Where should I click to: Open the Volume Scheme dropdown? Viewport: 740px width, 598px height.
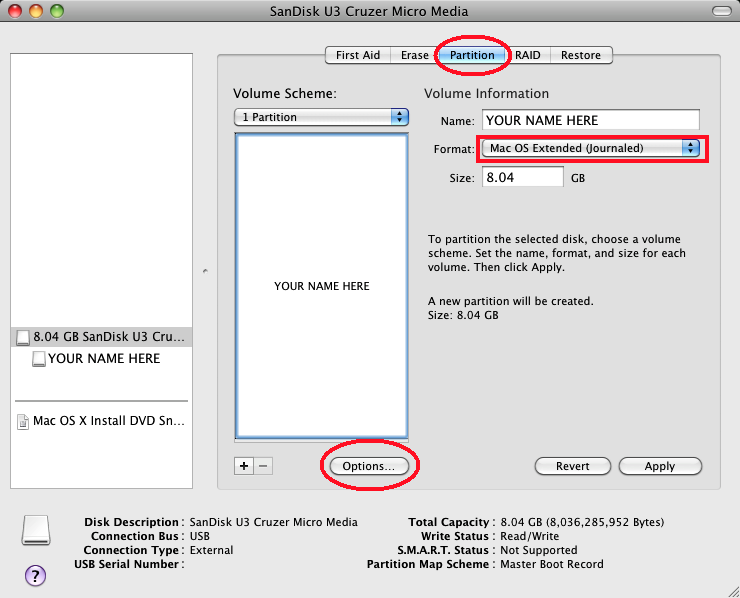pyautogui.click(x=321, y=117)
